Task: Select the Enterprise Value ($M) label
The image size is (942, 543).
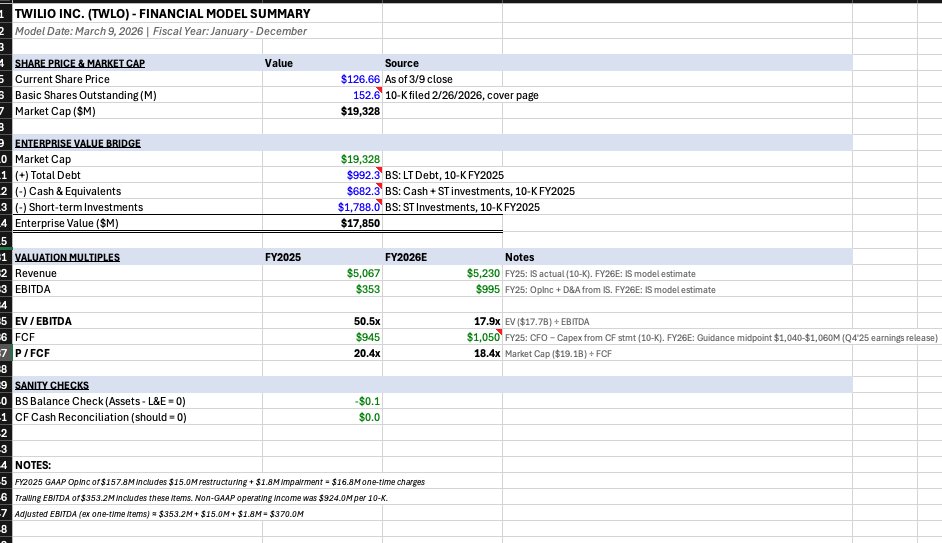Action: click(67, 223)
